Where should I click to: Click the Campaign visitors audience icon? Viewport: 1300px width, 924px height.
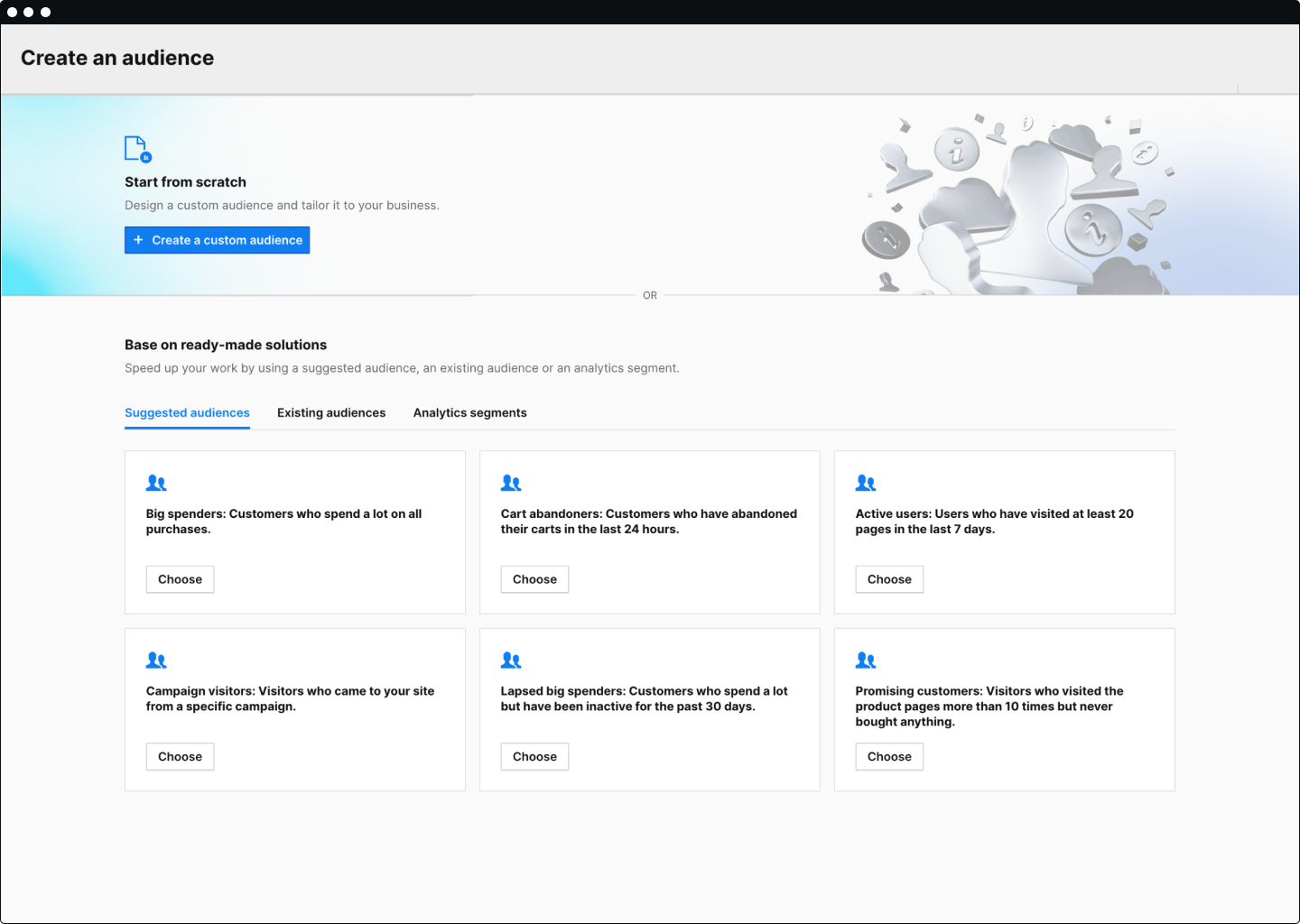tap(156, 661)
